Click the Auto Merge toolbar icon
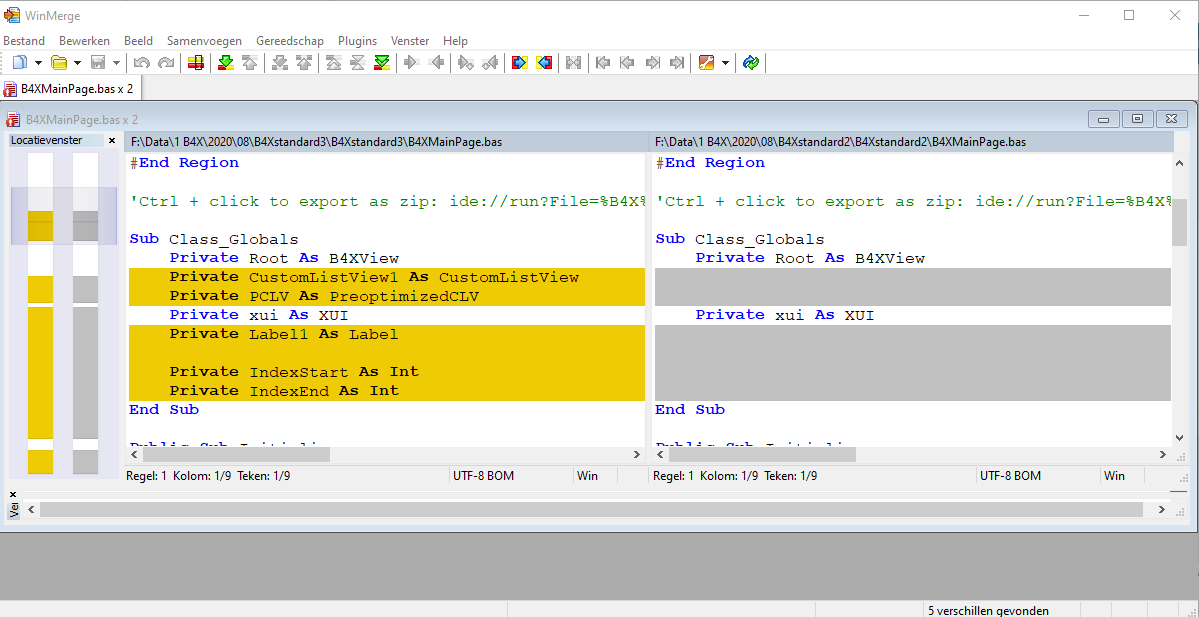 point(574,63)
